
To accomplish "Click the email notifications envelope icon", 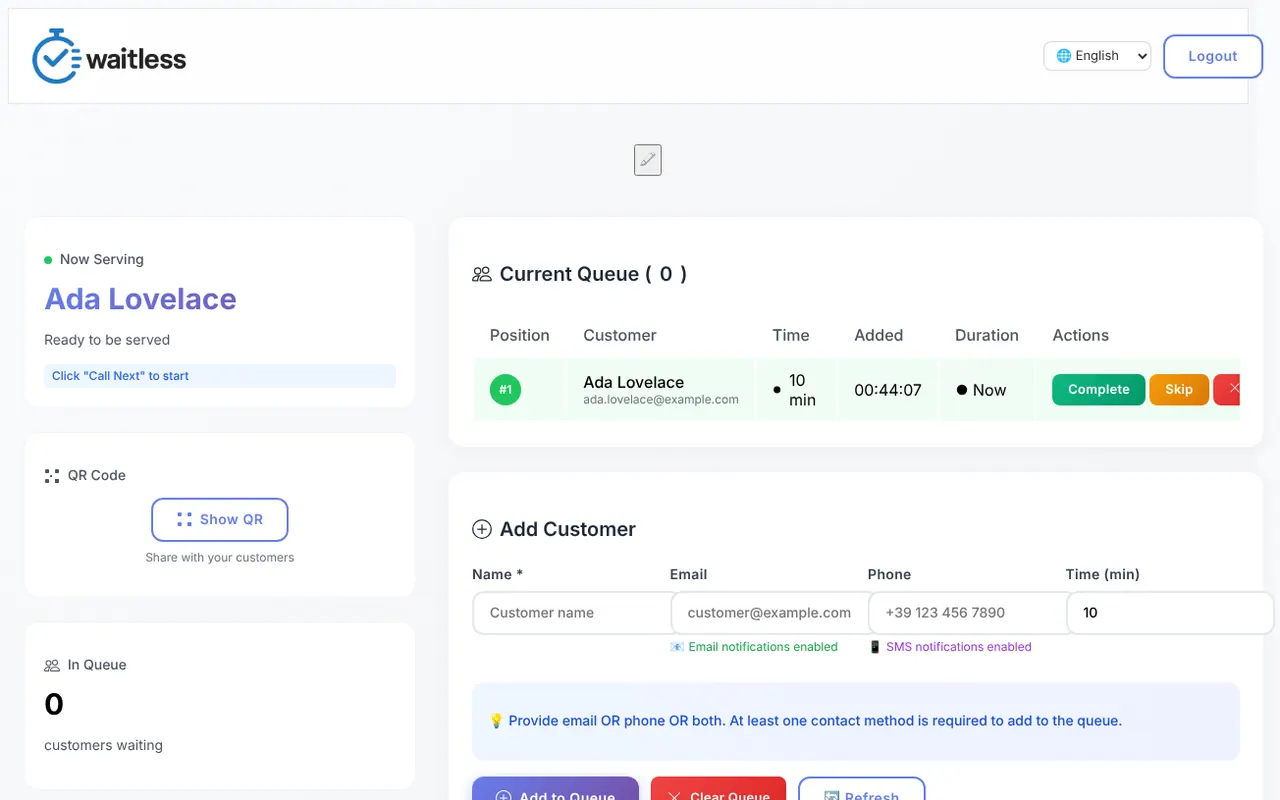I will (x=677, y=647).
